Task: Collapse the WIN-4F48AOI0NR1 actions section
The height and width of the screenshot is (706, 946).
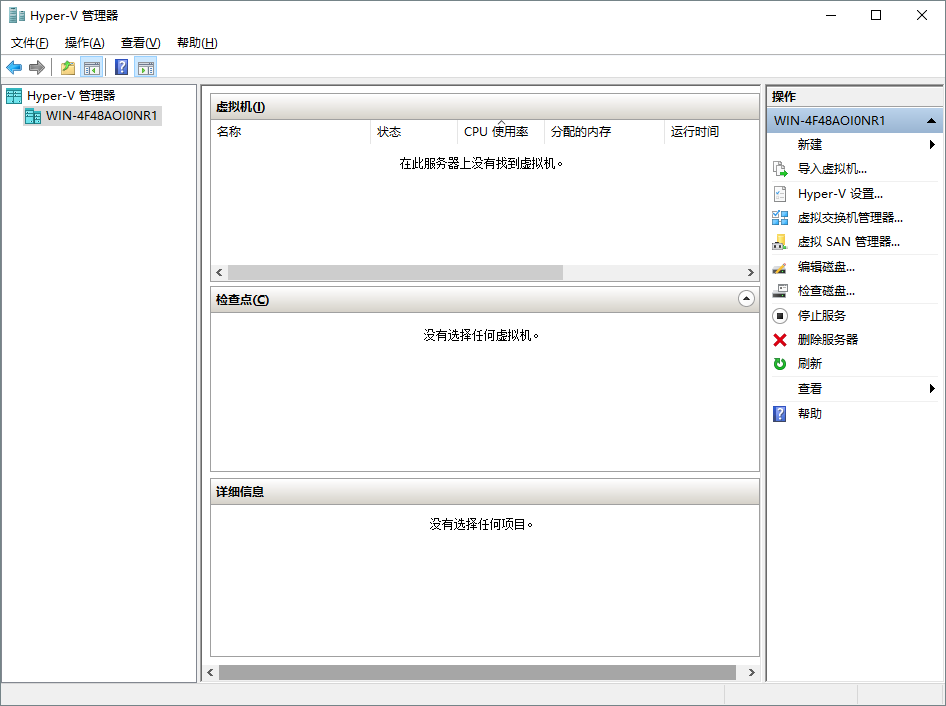Action: tap(931, 121)
